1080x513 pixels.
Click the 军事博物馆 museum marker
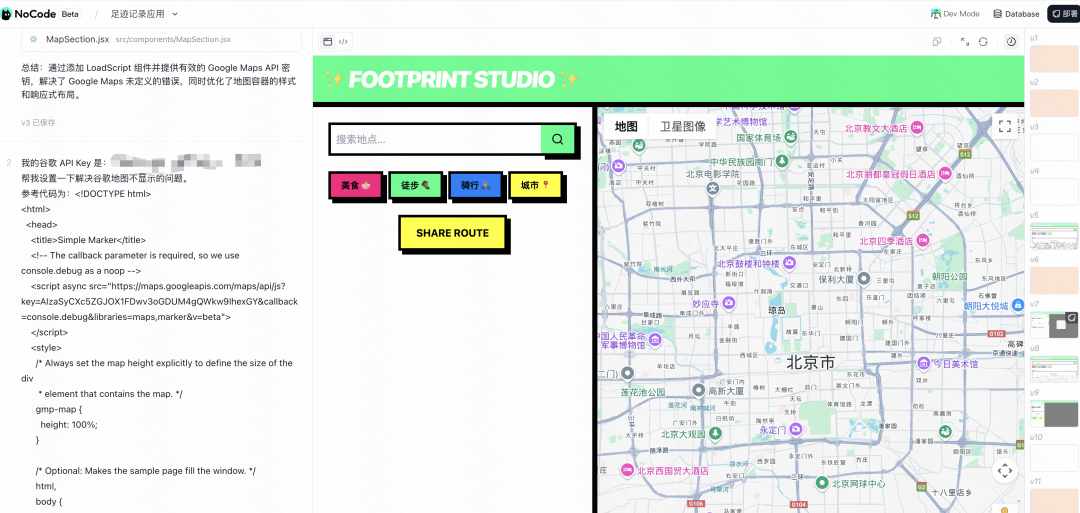(655, 339)
